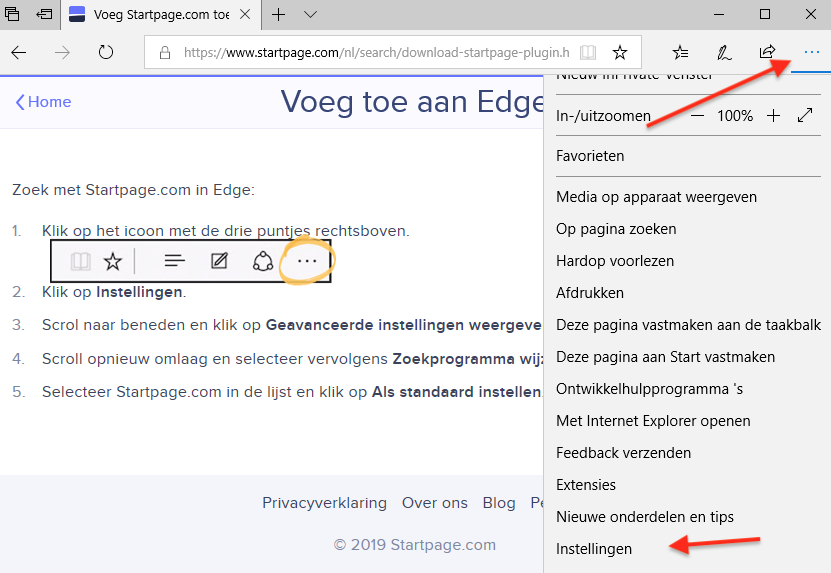Click the Share page icon
This screenshot has height=573, width=831.
tap(767, 53)
